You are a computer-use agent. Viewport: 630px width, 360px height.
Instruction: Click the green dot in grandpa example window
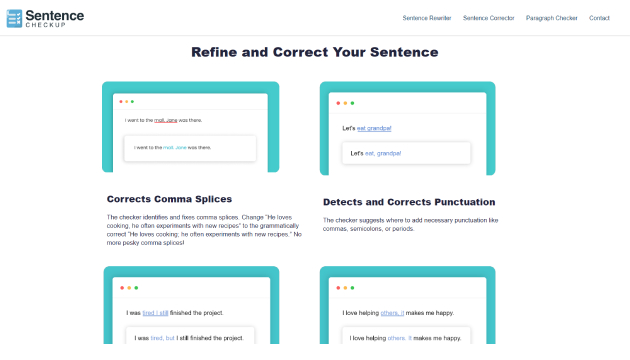click(x=352, y=103)
